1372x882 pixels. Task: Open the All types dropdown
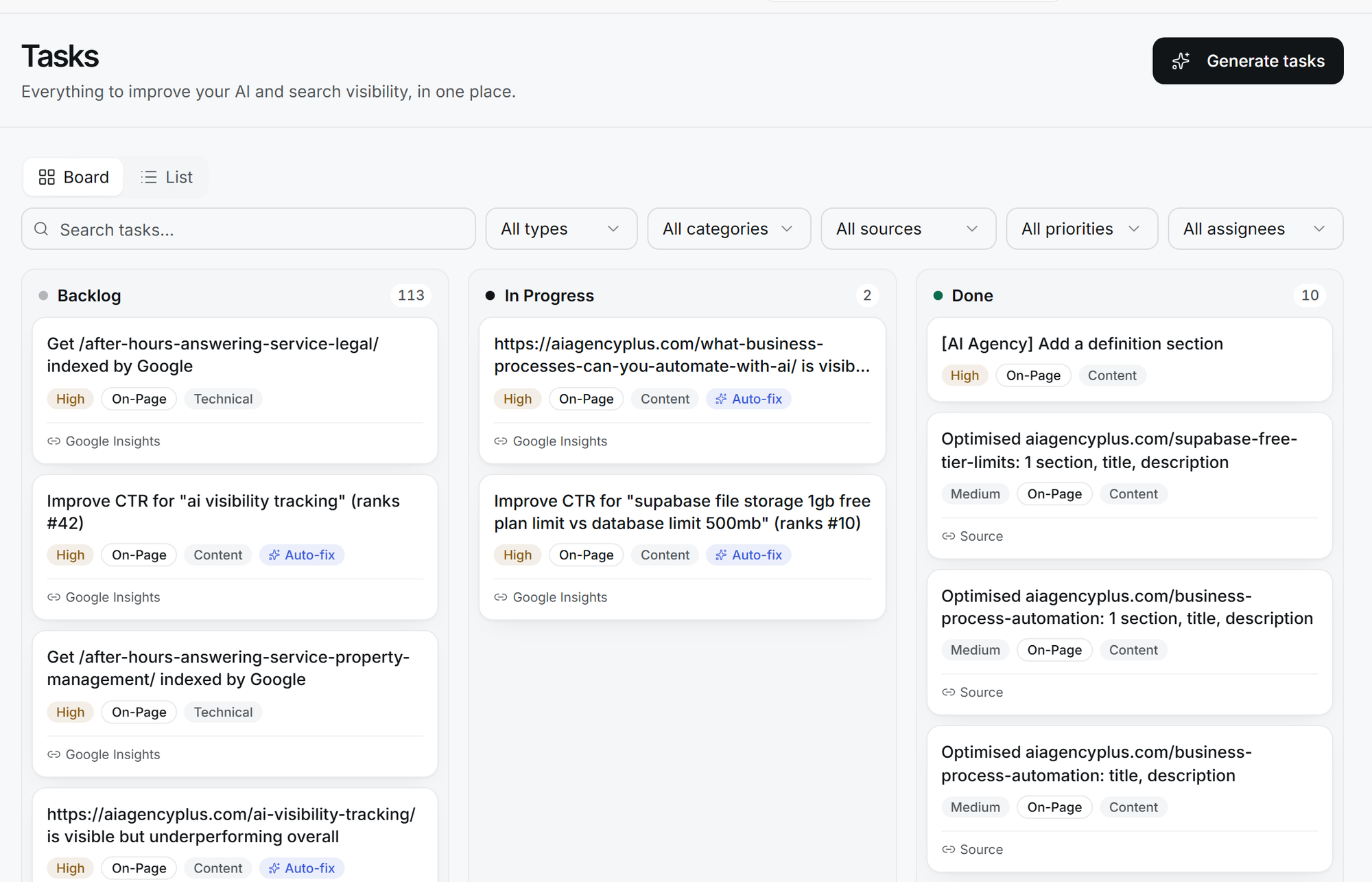coord(561,229)
